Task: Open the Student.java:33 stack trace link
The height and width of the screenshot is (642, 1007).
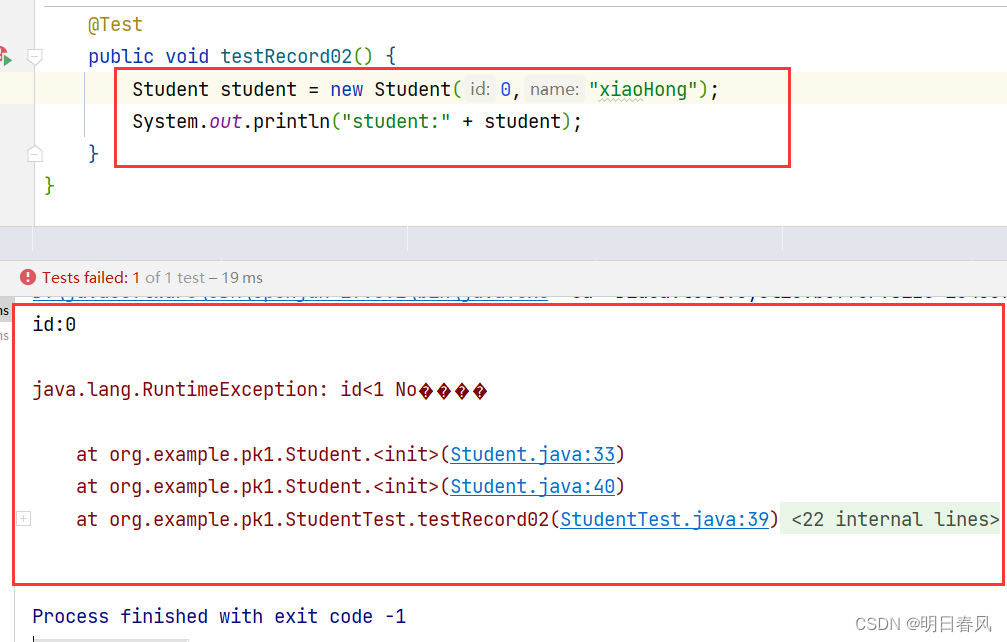Action: pos(532,455)
